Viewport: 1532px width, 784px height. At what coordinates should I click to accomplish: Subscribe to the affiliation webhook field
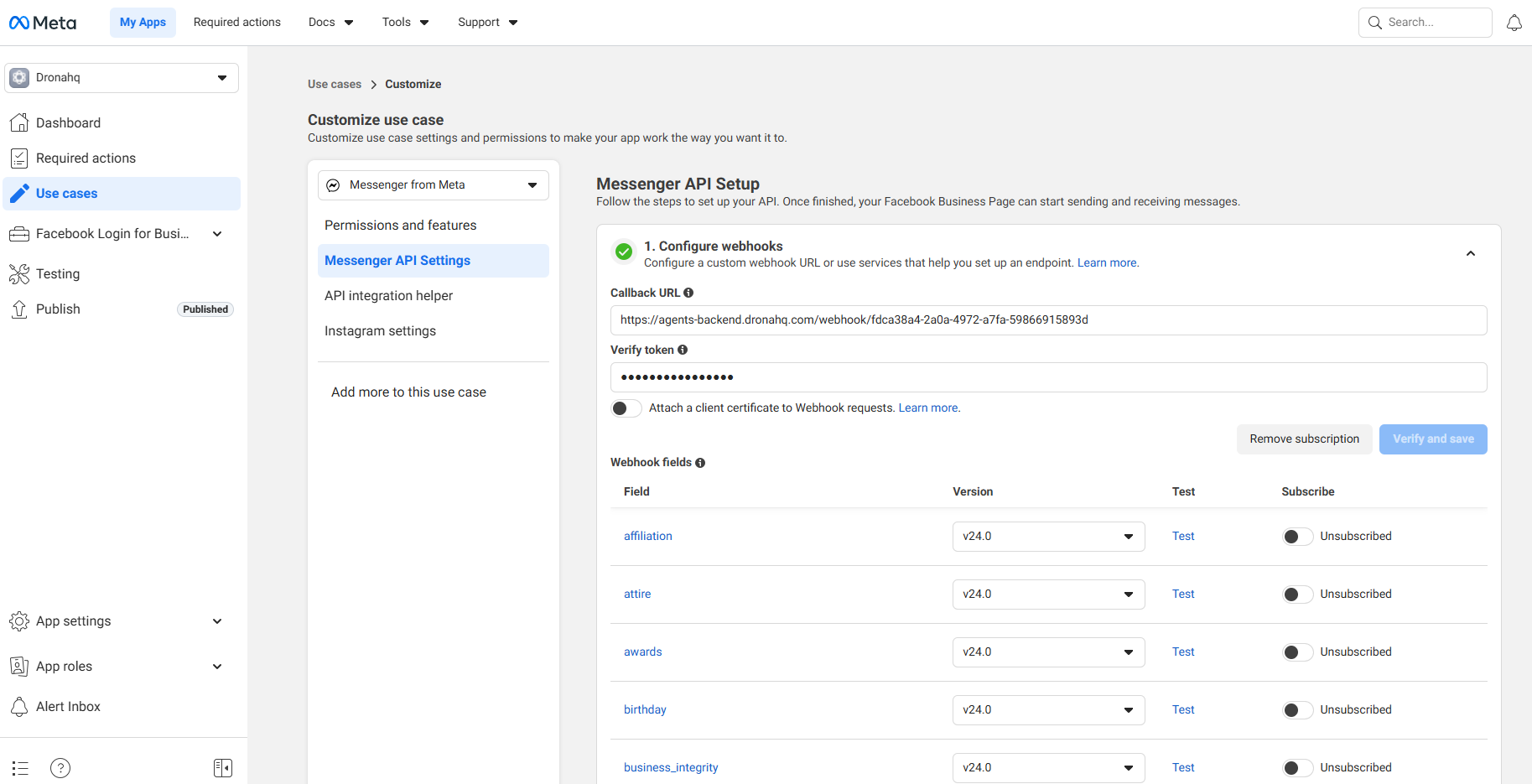point(1297,536)
